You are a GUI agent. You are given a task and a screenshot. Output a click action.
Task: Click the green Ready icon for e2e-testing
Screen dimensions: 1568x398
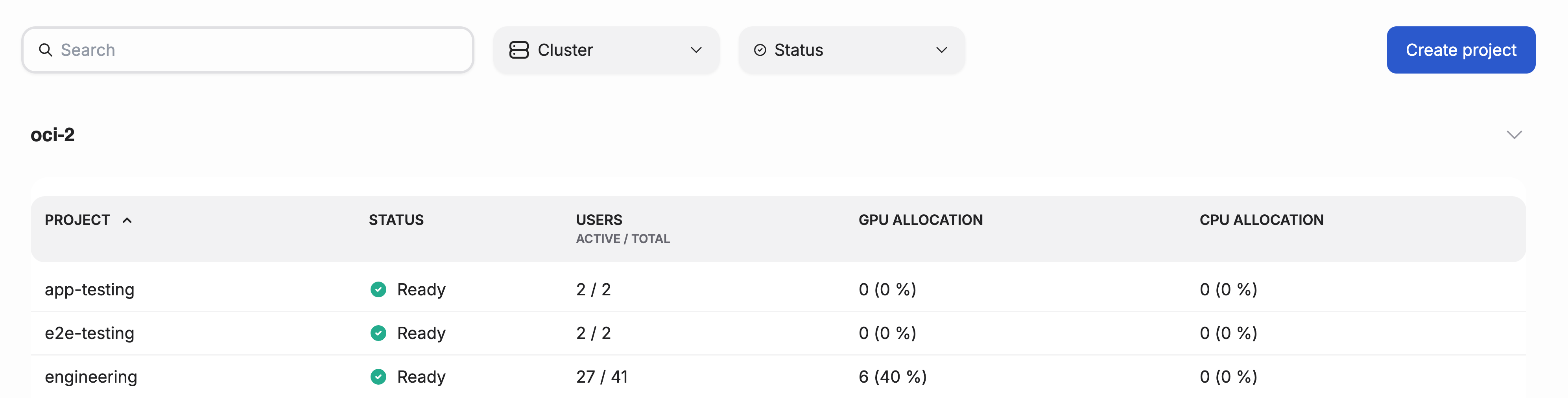[x=378, y=333]
